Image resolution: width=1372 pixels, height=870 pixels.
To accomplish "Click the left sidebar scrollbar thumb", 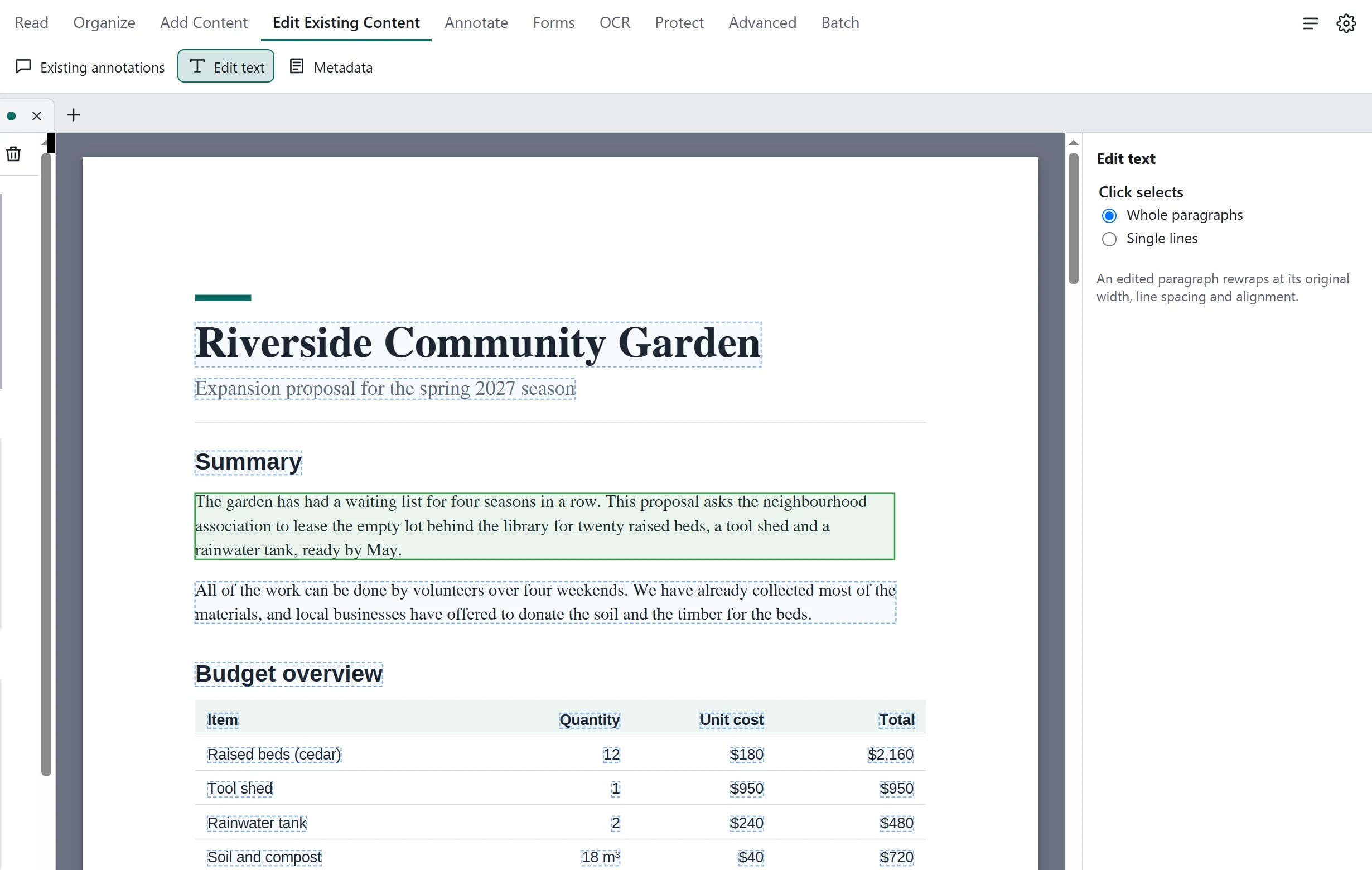I will (x=46, y=465).
